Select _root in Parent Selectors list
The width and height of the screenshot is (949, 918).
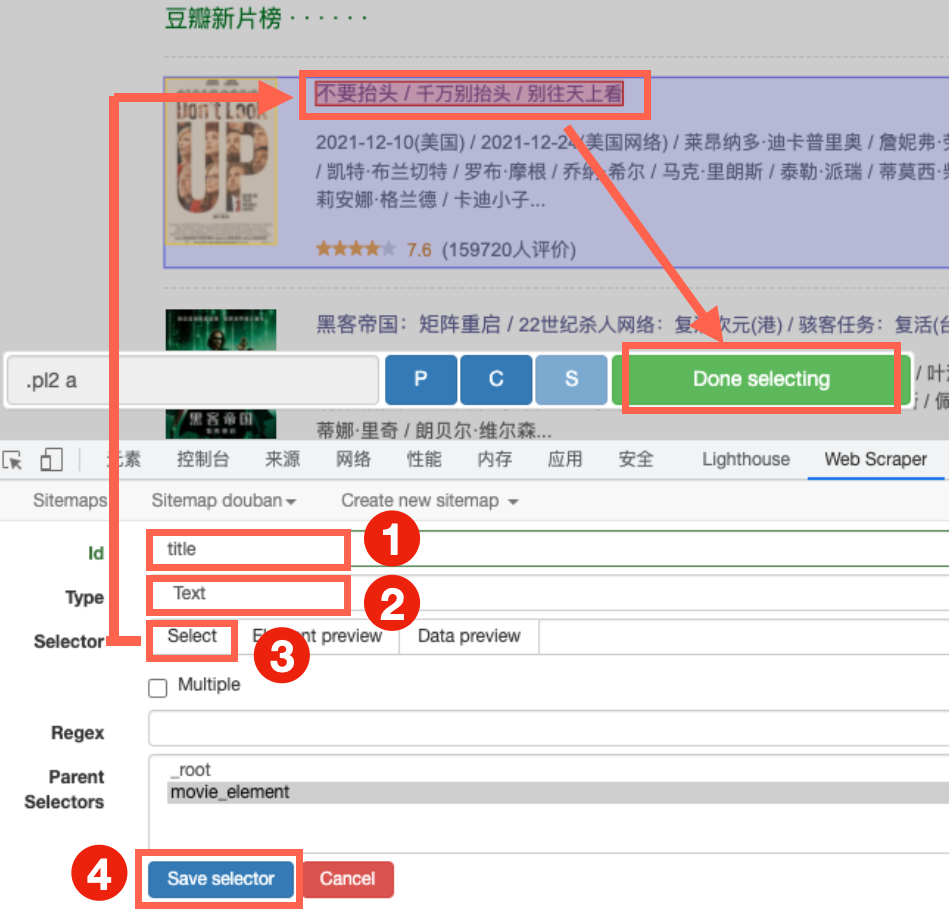click(x=190, y=770)
